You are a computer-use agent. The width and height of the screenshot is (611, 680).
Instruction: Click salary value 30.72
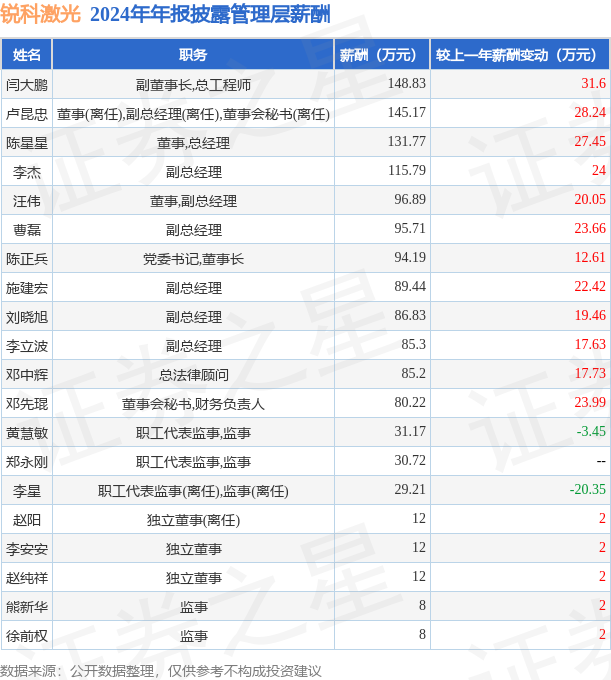[x=410, y=461]
